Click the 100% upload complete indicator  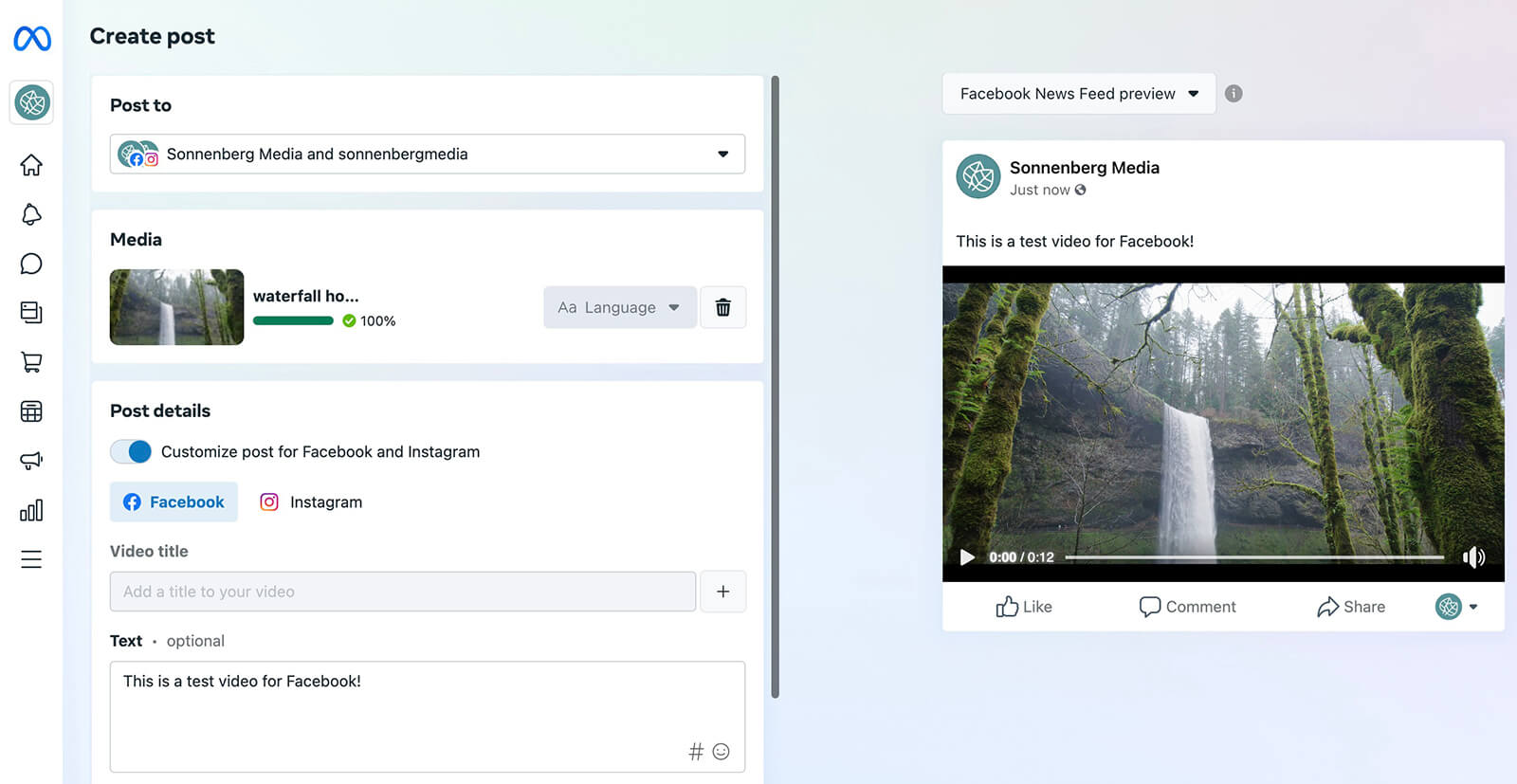(370, 320)
